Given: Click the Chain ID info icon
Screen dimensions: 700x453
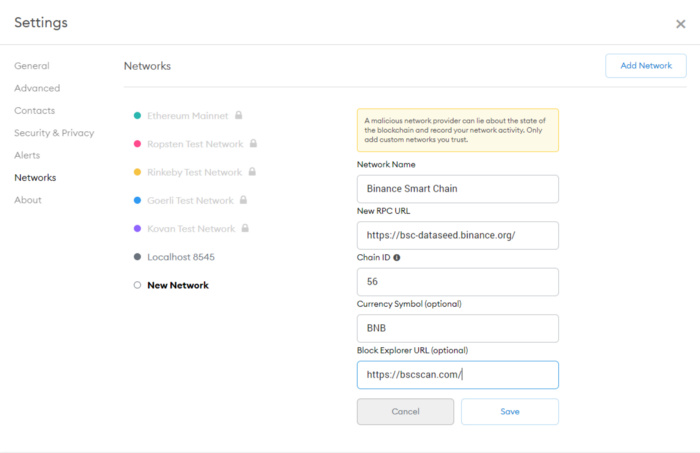Looking at the screenshot, I should 397,257.
